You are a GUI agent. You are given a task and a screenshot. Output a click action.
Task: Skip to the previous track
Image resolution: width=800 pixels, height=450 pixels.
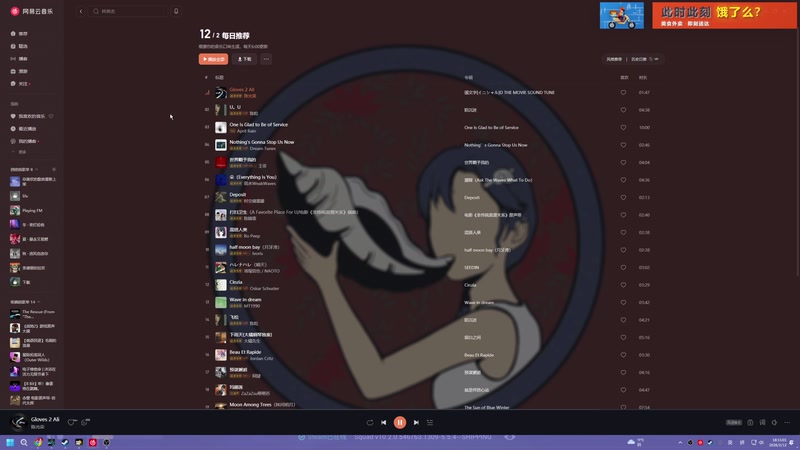coord(384,422)
